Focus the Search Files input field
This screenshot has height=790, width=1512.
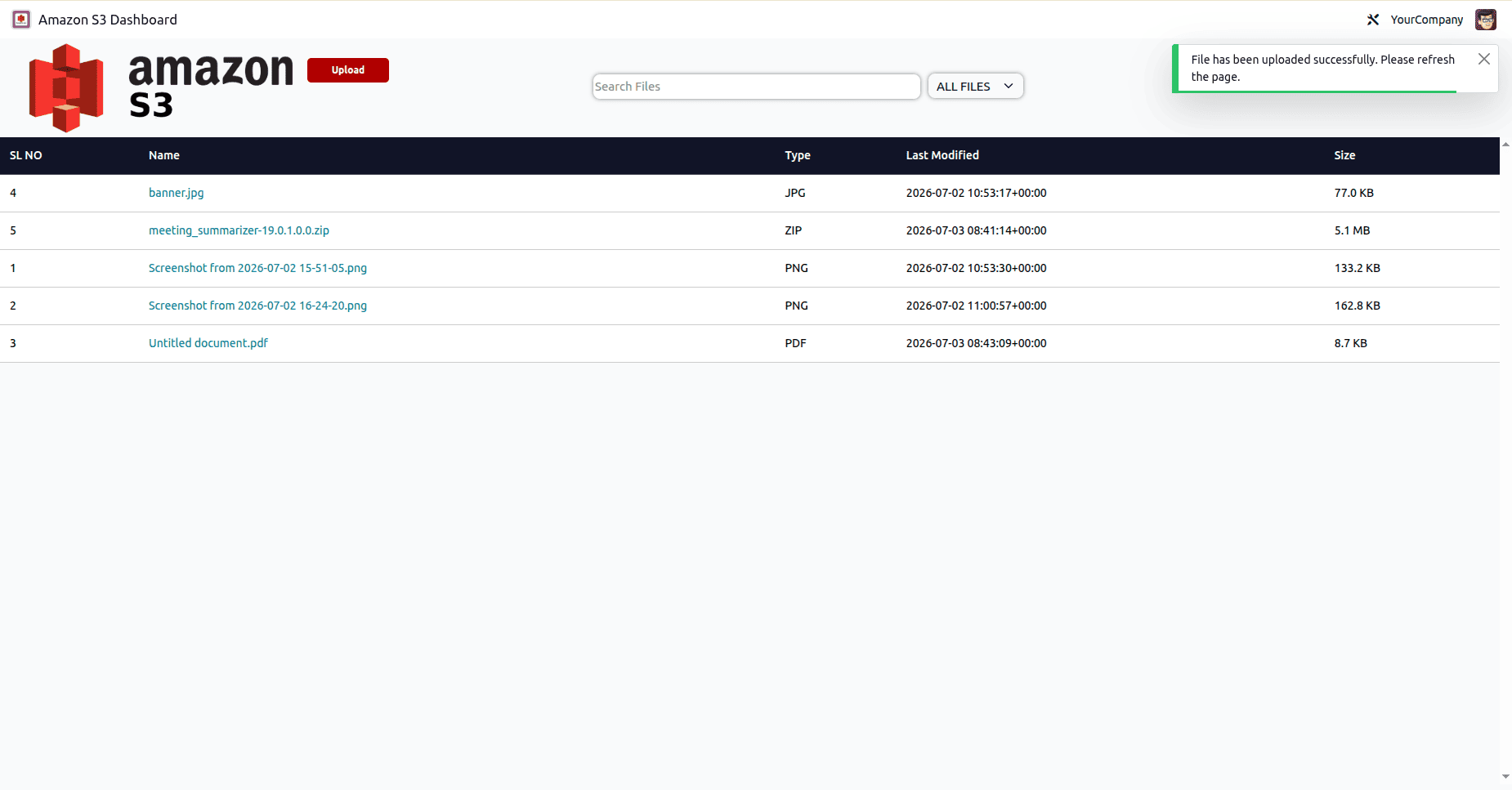coord(757,87)
